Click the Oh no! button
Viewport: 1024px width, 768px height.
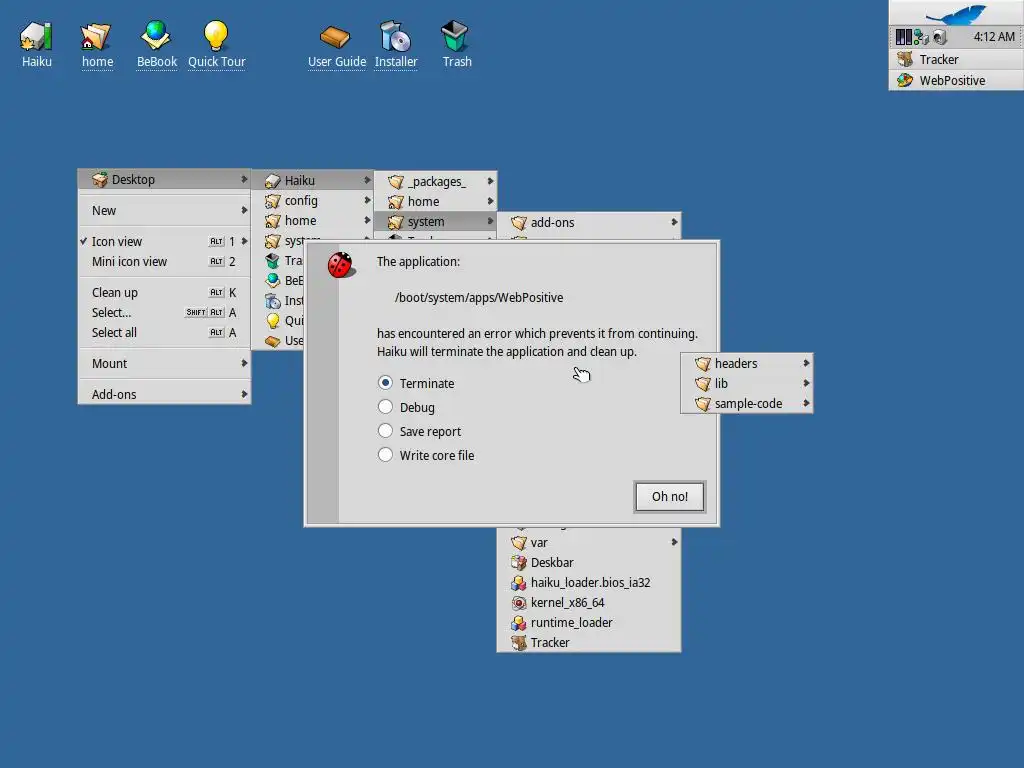pos(669,496)
